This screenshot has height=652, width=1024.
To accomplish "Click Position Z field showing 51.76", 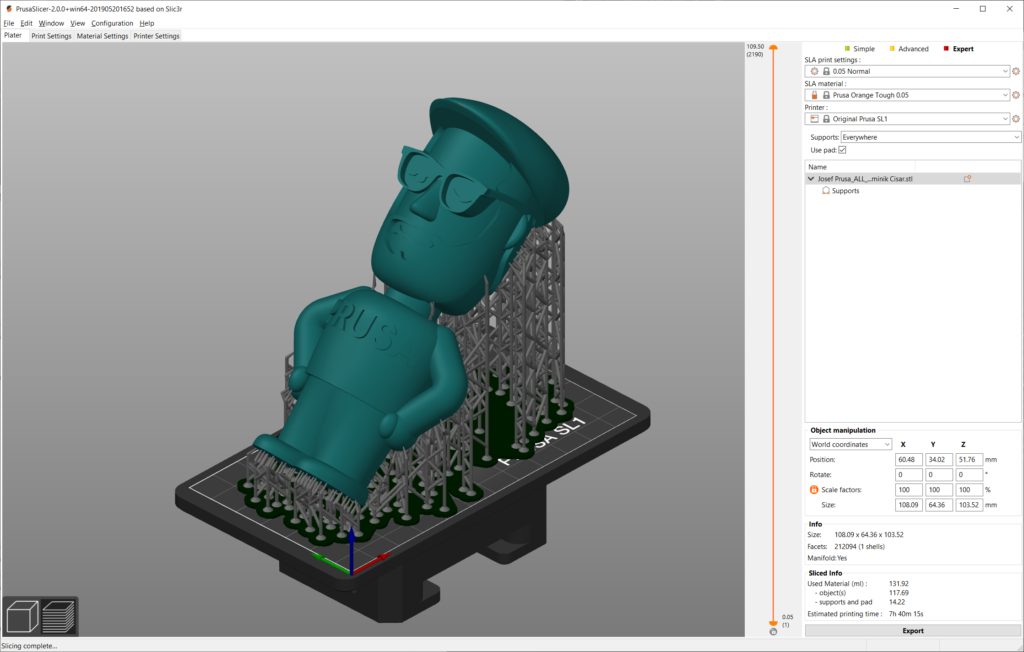I will point(969,460).
